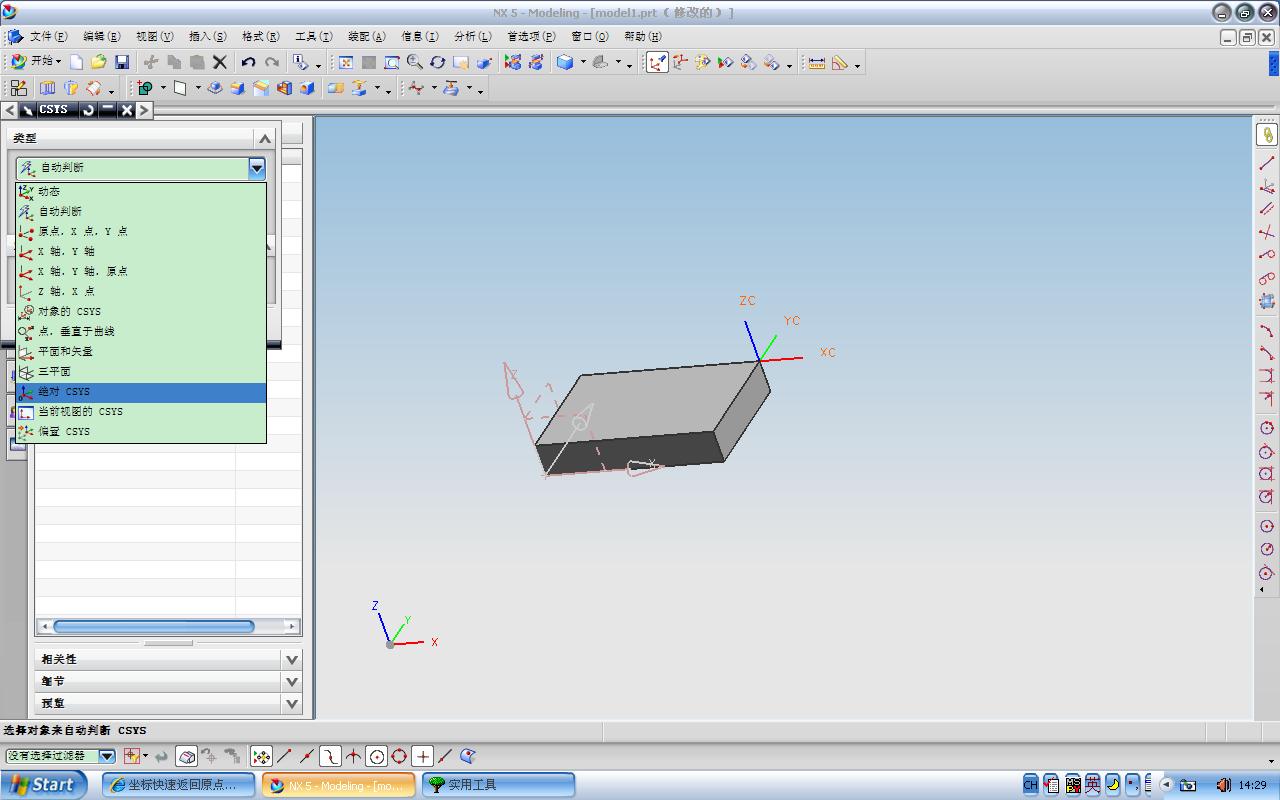The height and width of the screenshot is (800, 1280).
Task: Expand the 相关性 section
Action: (x=292, y=659)
